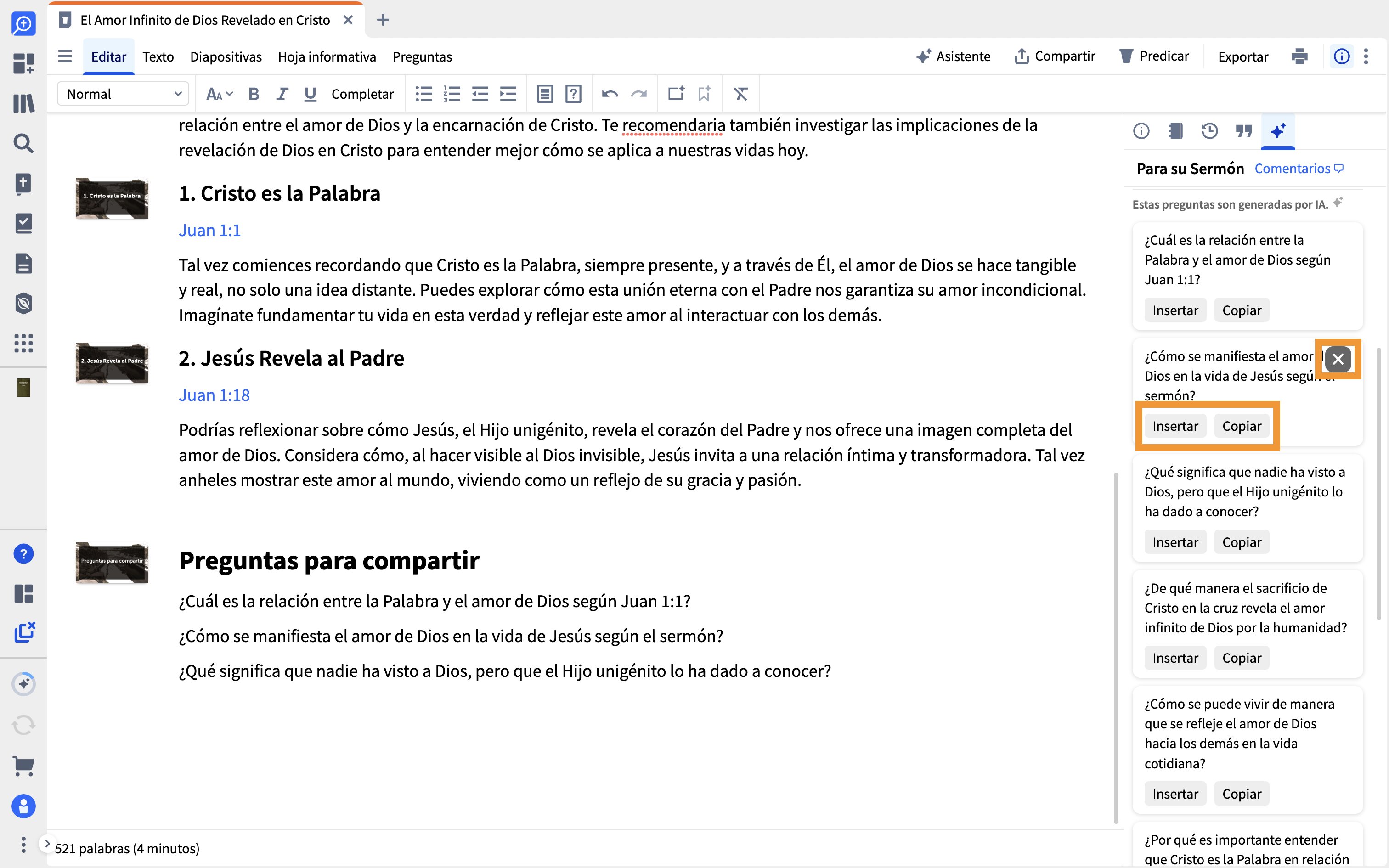Toggle underline formatting
1389x868 pixels.
click(x=310, y=94)
